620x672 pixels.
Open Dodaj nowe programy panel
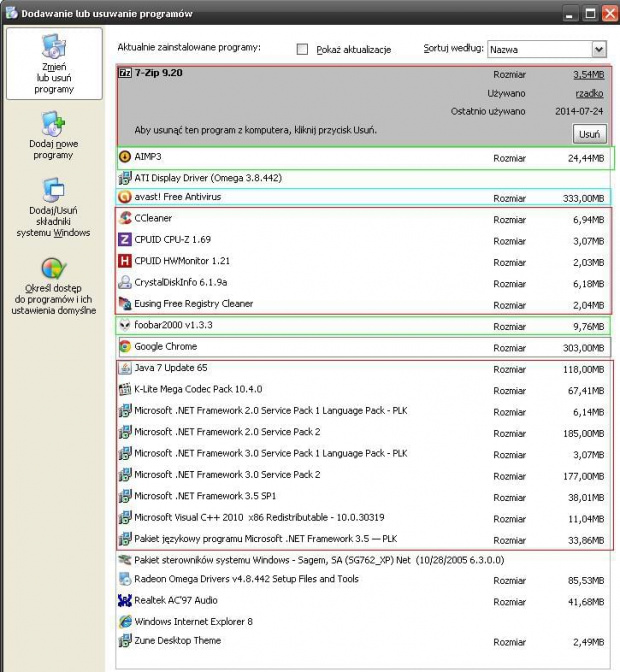[54, 135]
